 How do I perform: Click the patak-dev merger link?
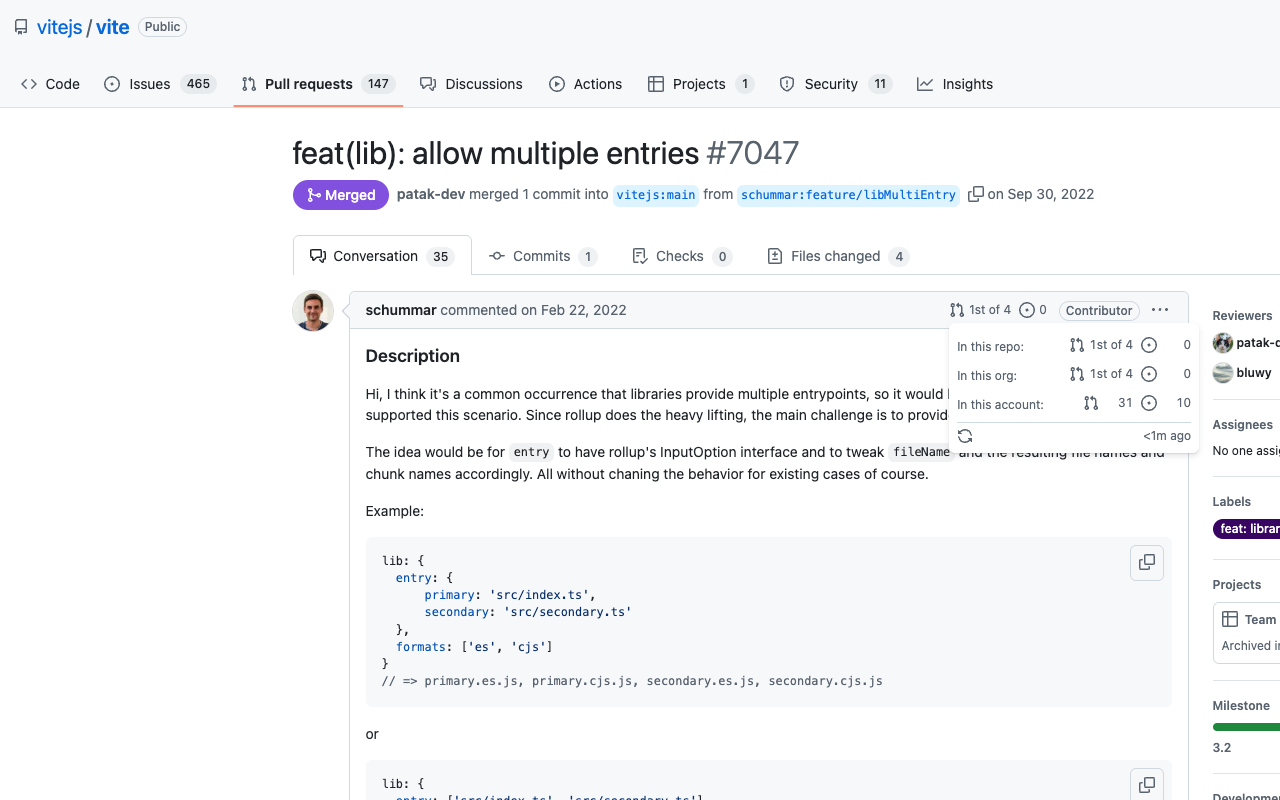coord(430,194)
